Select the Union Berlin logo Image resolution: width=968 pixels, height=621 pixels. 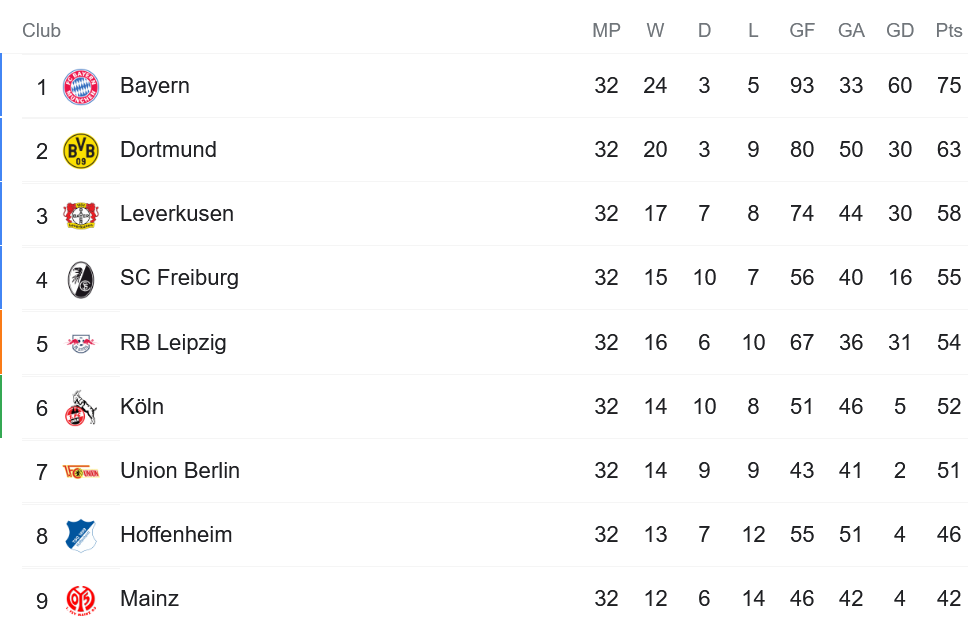pos(81,471)
